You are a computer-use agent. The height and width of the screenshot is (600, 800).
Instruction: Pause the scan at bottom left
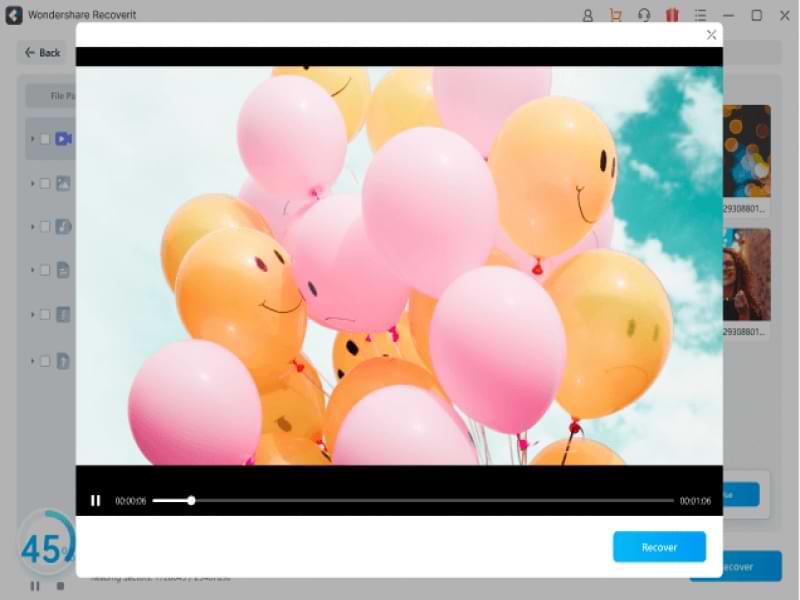[x=35, y=586]
